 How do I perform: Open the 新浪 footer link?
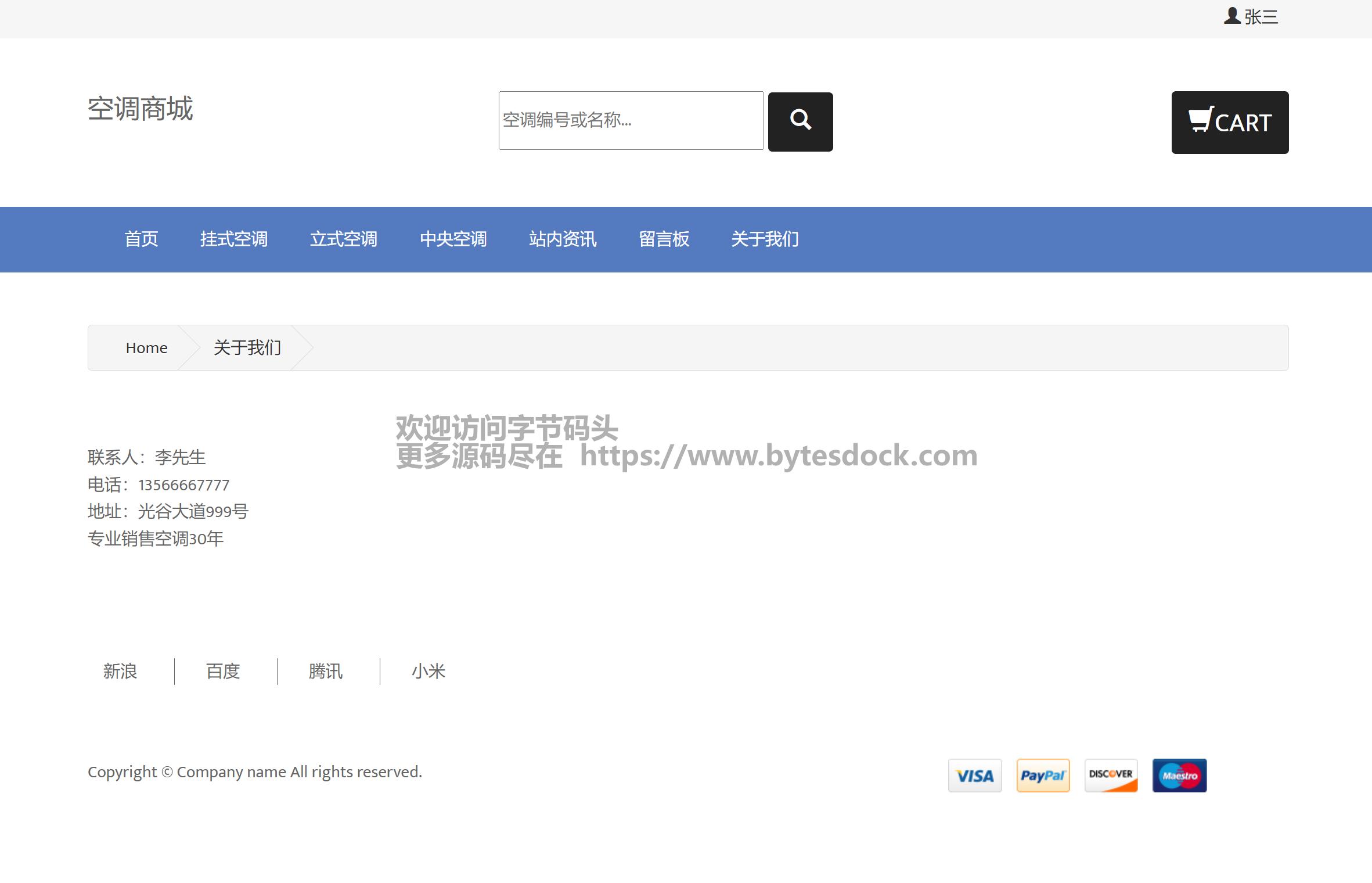120,671
